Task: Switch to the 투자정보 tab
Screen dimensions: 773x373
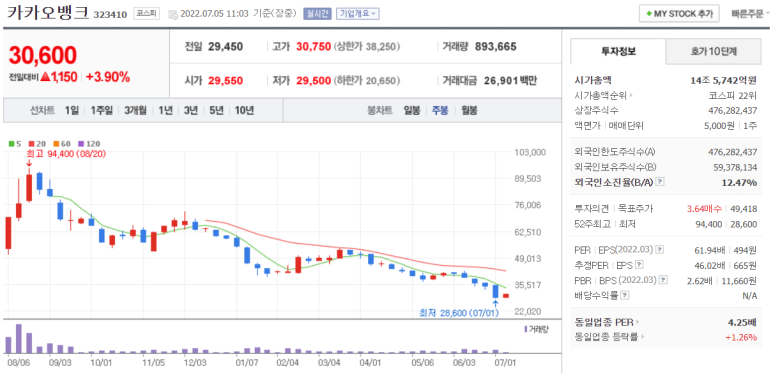Action: [x=618, y=51]
